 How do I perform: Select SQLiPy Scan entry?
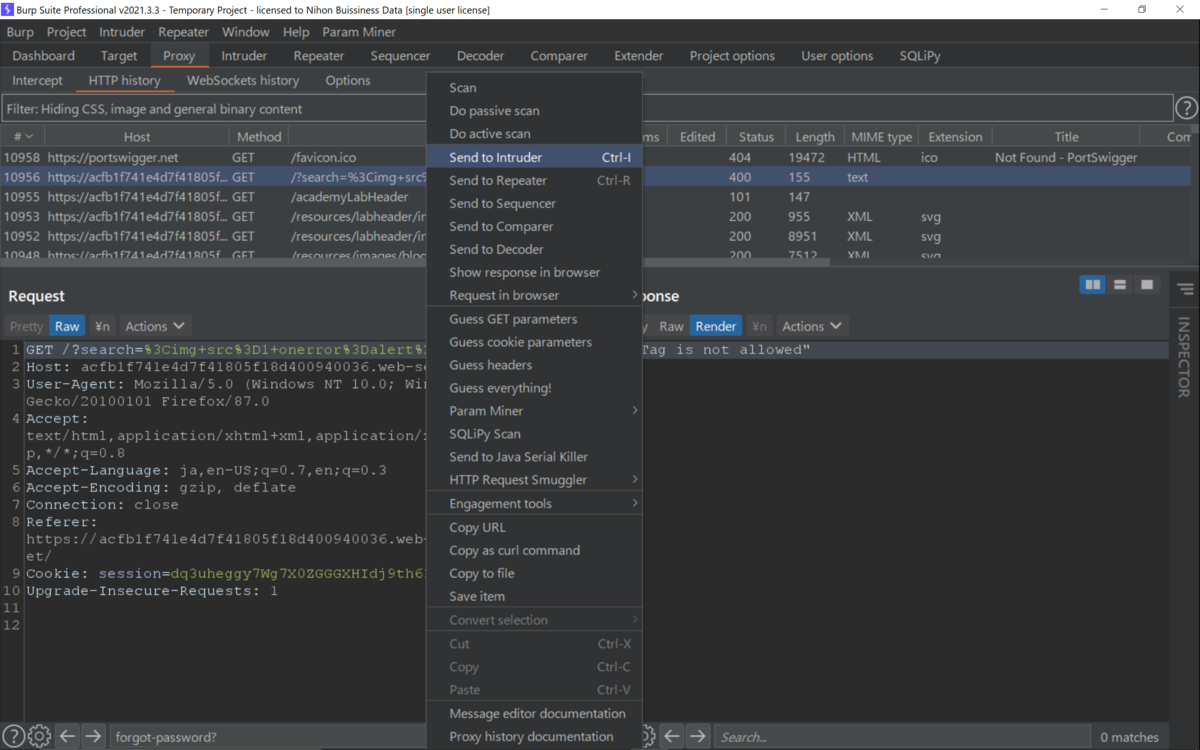point(534,434)
